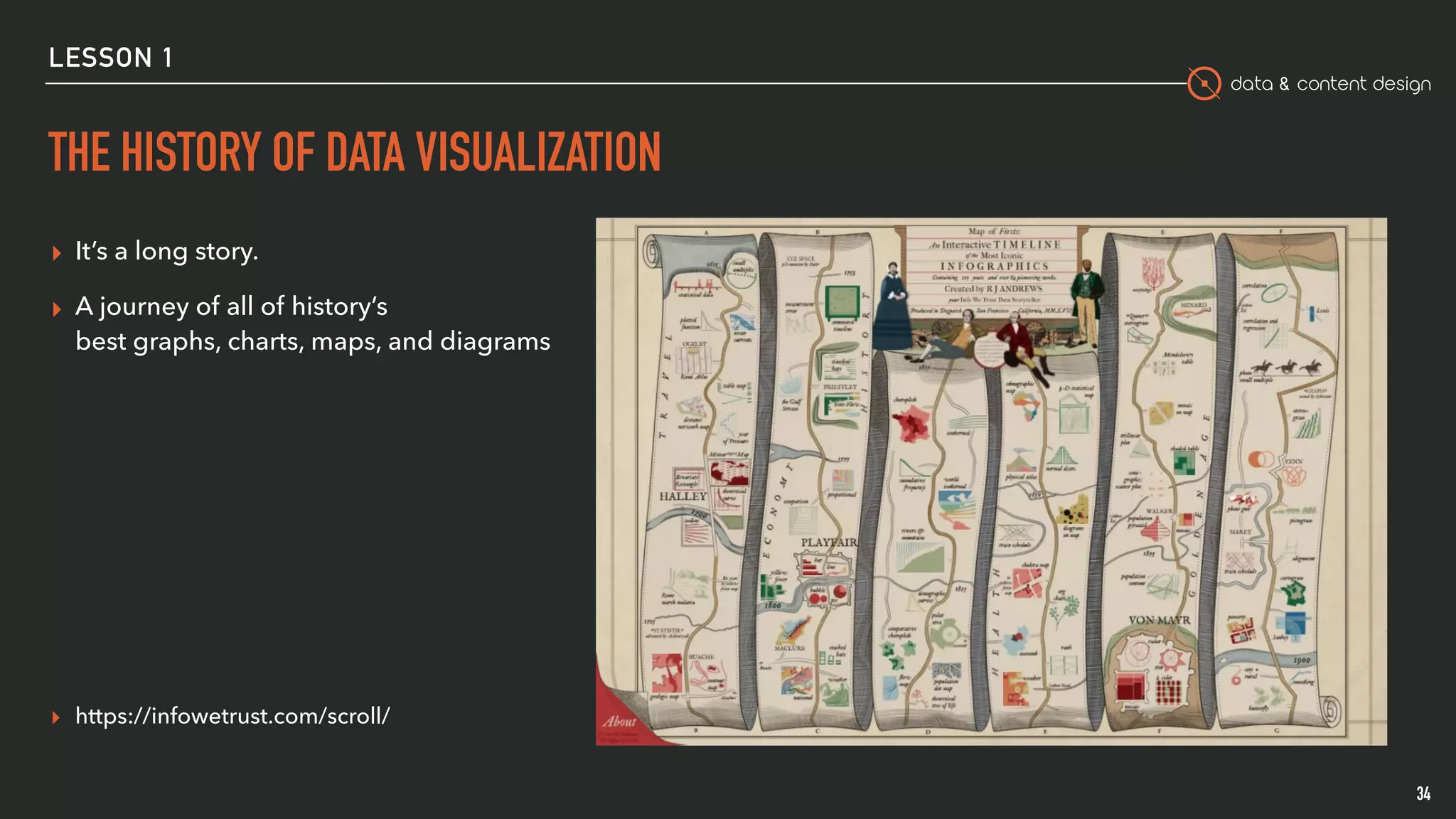Click the orange bullet arrow beside the infowetrust URL
The image size is (1456, 819).
pyautogui.click(x=57, y=717)
